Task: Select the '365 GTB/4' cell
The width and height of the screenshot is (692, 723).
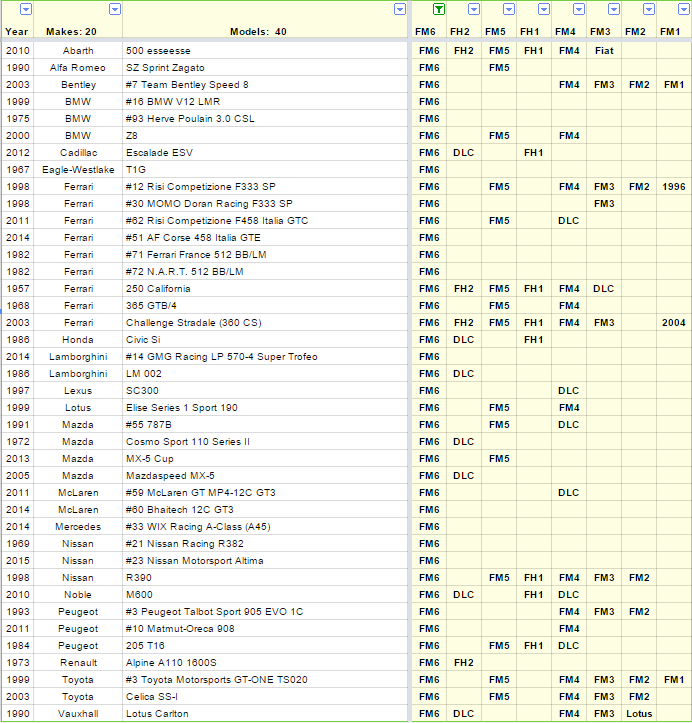Action: coord(265,306)
